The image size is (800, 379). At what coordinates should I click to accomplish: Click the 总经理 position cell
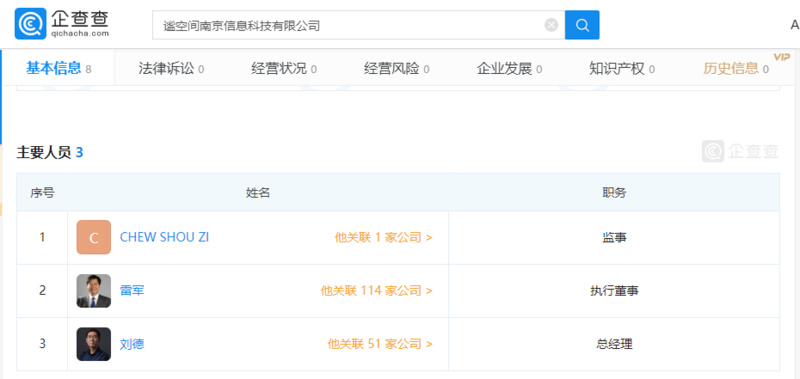coord(614,344)
